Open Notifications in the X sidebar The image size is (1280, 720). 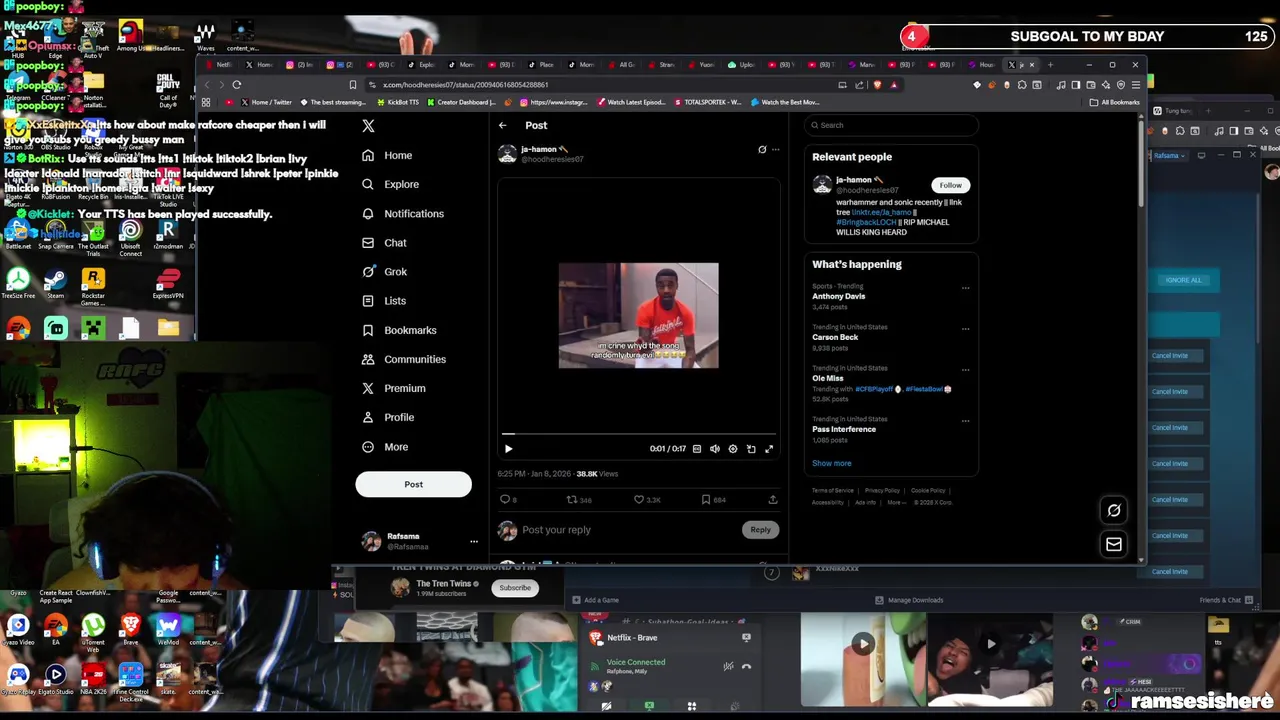point(402,213)
